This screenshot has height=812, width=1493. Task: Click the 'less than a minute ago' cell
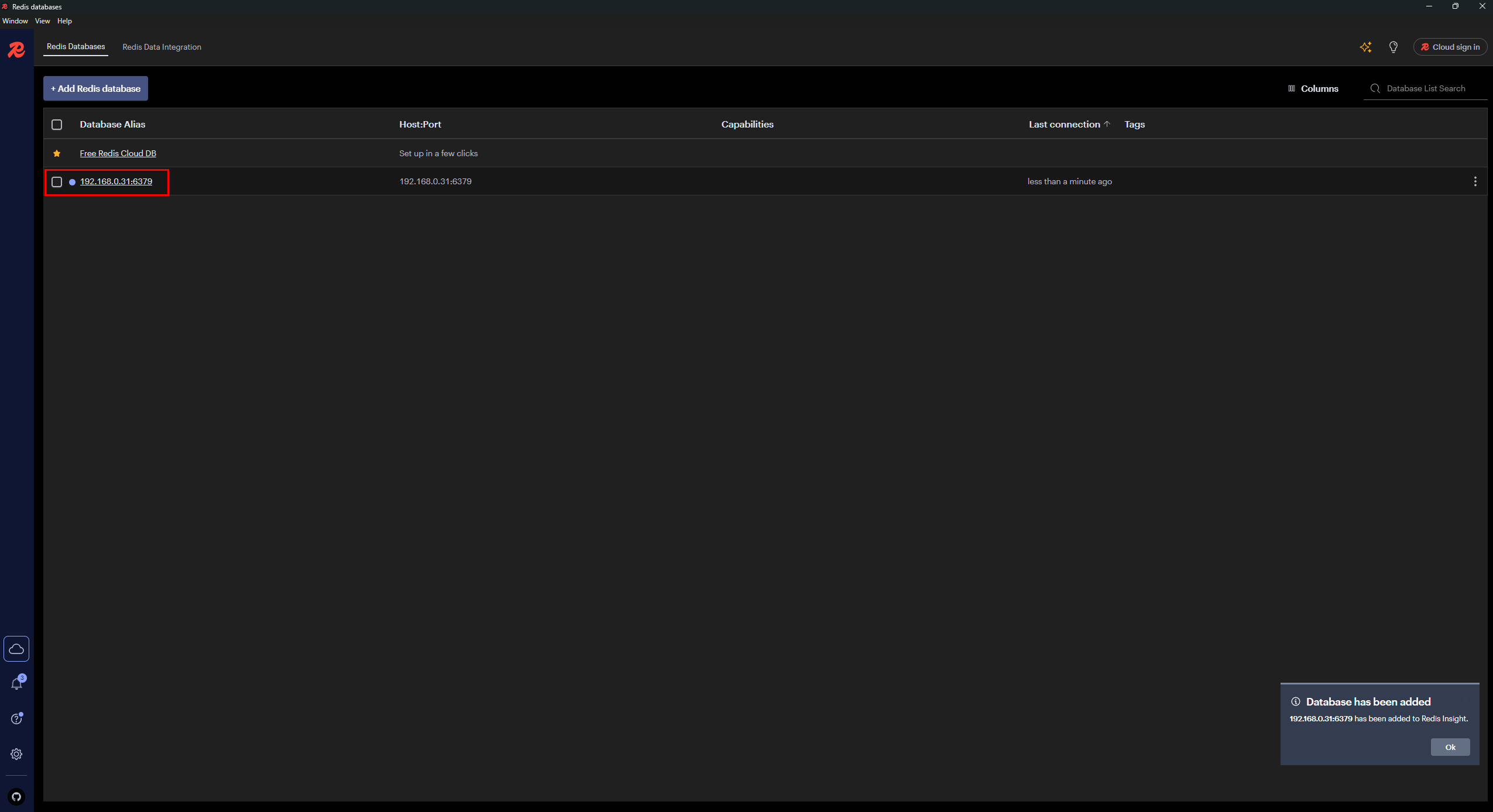click(1070, 181)
